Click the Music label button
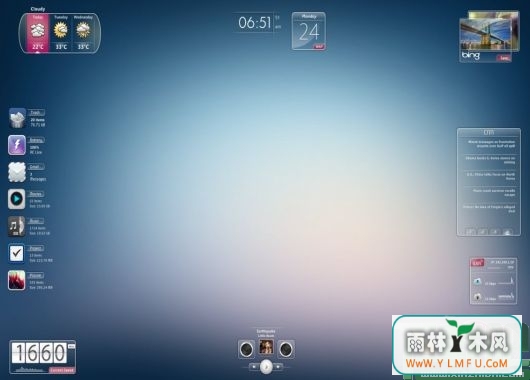530x380 pixels. [x=37, y=221]
